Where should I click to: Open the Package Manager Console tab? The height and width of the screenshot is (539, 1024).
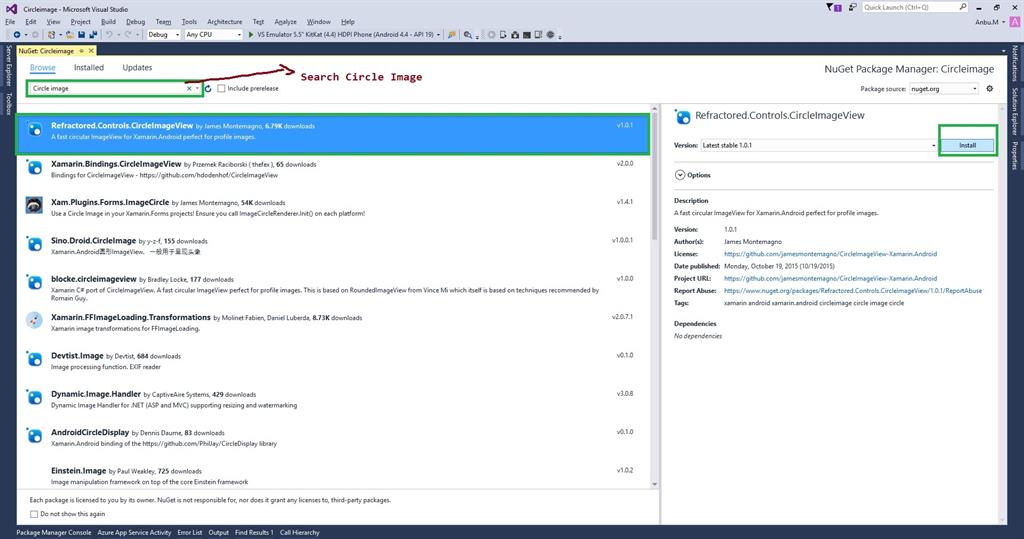point(54,532)
